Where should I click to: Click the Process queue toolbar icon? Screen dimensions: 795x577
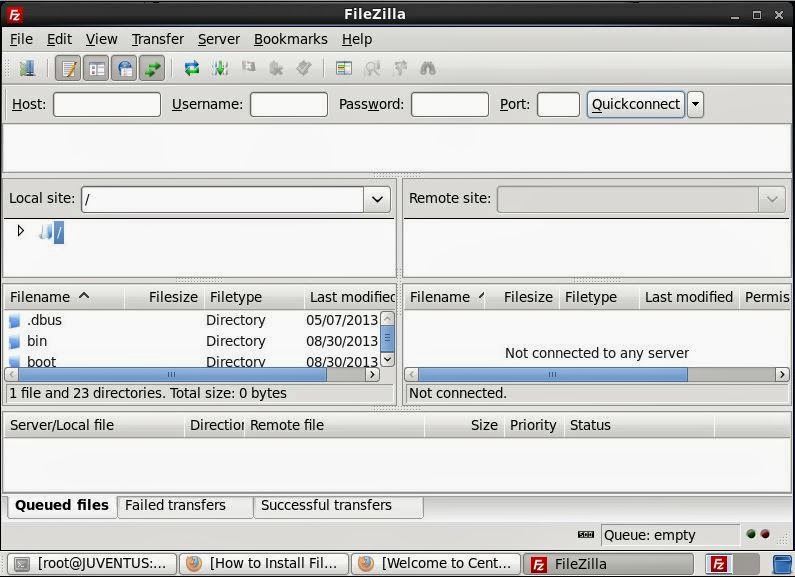220,68
